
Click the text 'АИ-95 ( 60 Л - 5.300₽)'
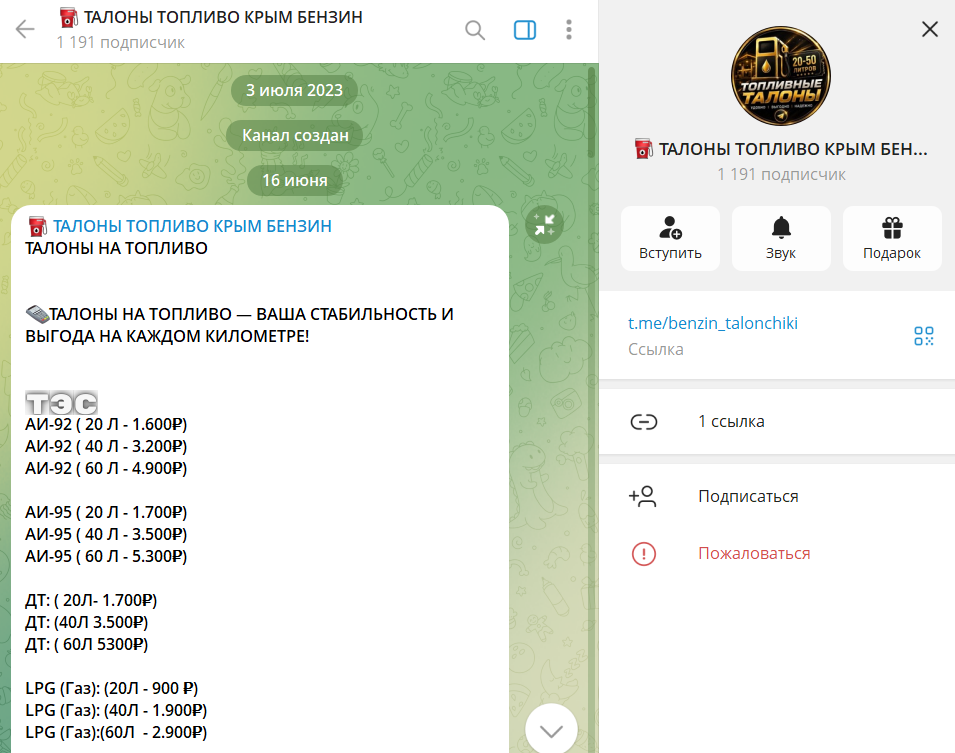coord(106,556)
